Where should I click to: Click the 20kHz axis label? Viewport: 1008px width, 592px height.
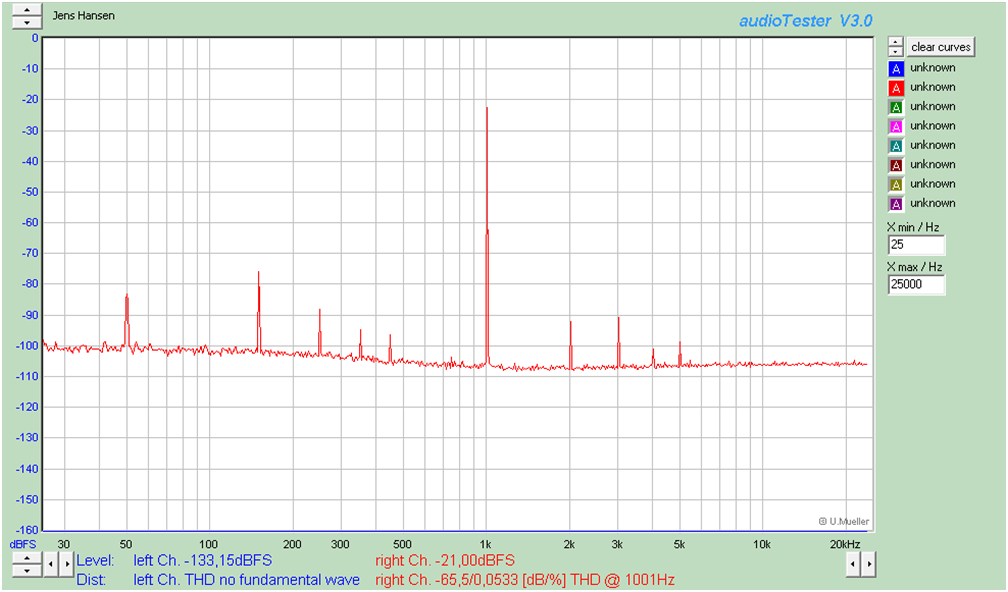tap(845, 544)
